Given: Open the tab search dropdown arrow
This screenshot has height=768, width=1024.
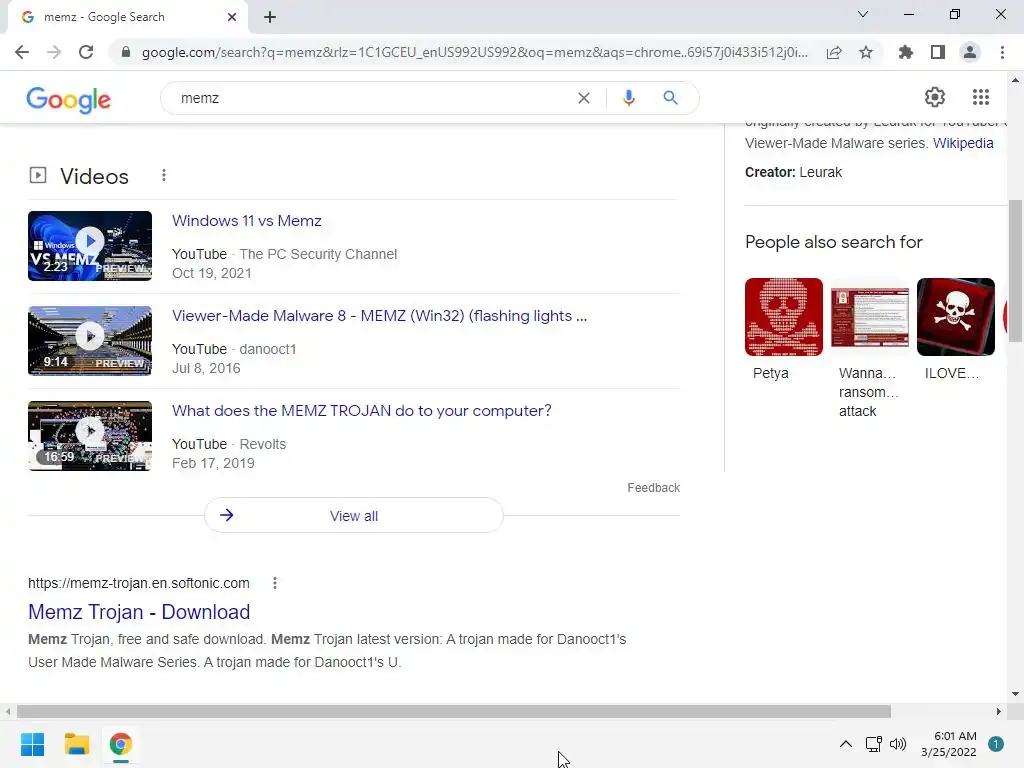Looking at the screenshot, I should point(863,14).
